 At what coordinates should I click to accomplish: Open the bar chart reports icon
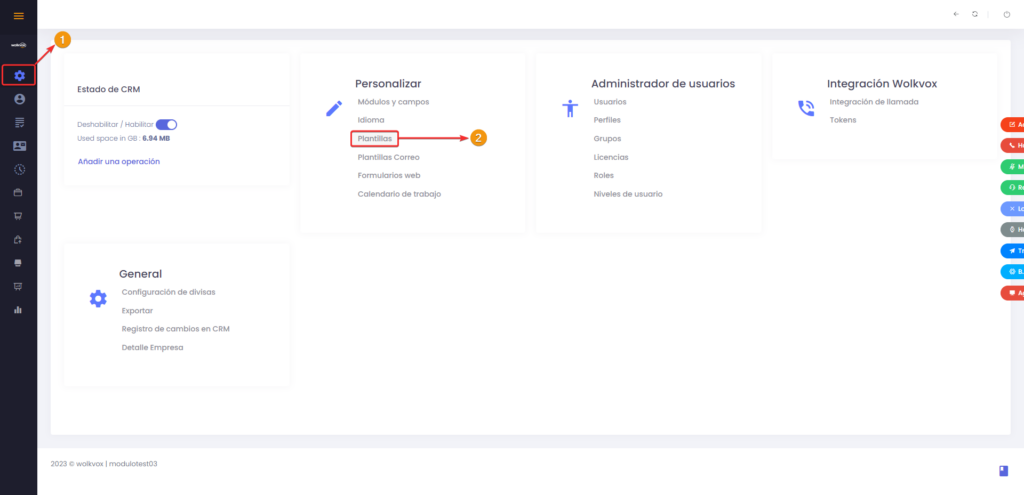click(18, 310)
